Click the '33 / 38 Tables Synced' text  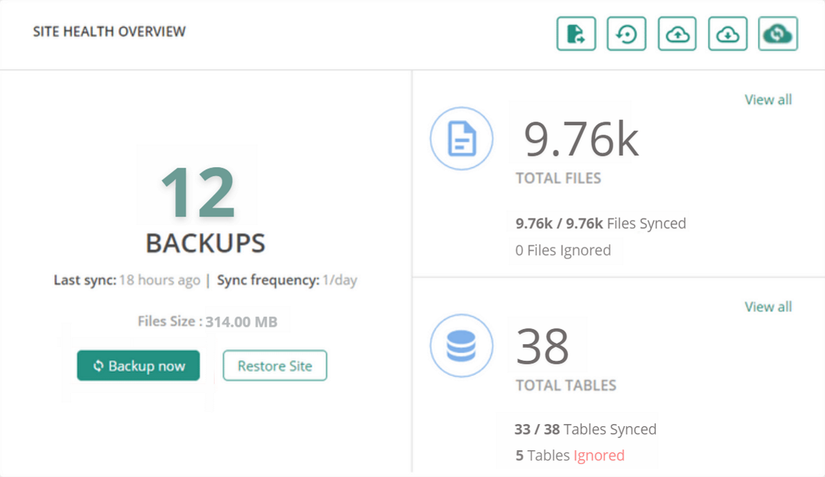586,429
